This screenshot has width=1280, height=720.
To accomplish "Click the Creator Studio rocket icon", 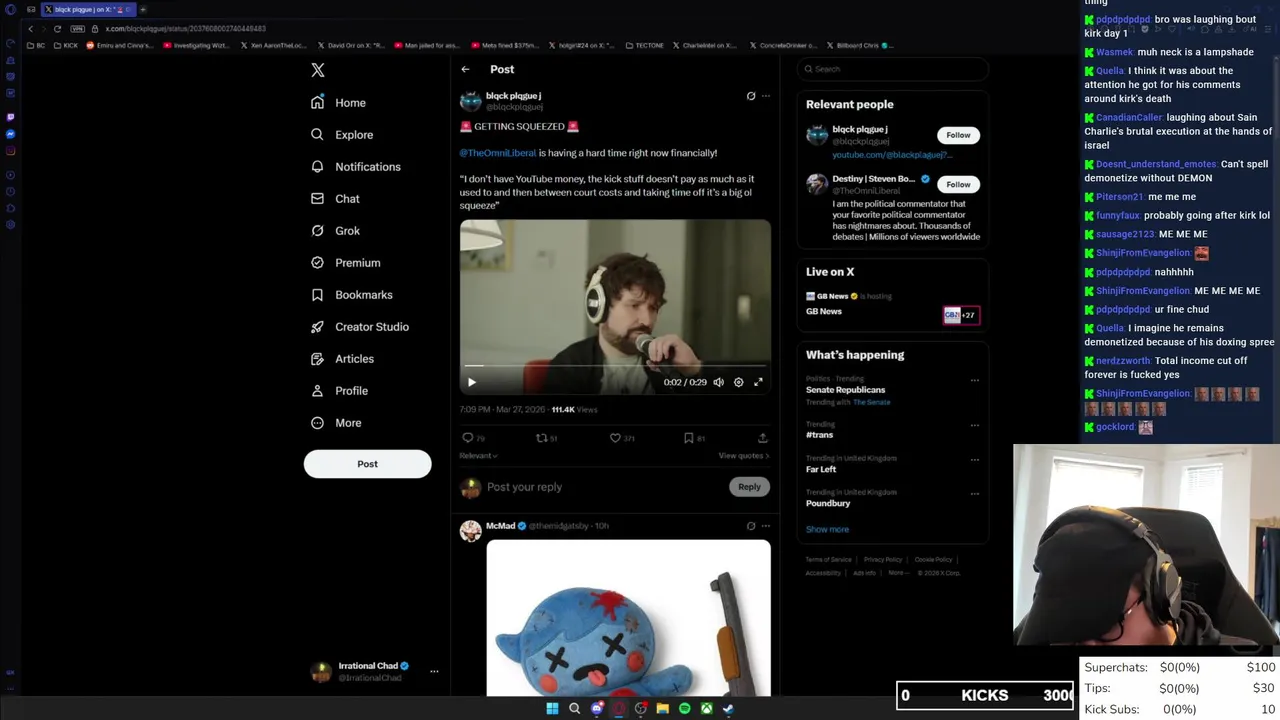I will [x=317, y=327].
